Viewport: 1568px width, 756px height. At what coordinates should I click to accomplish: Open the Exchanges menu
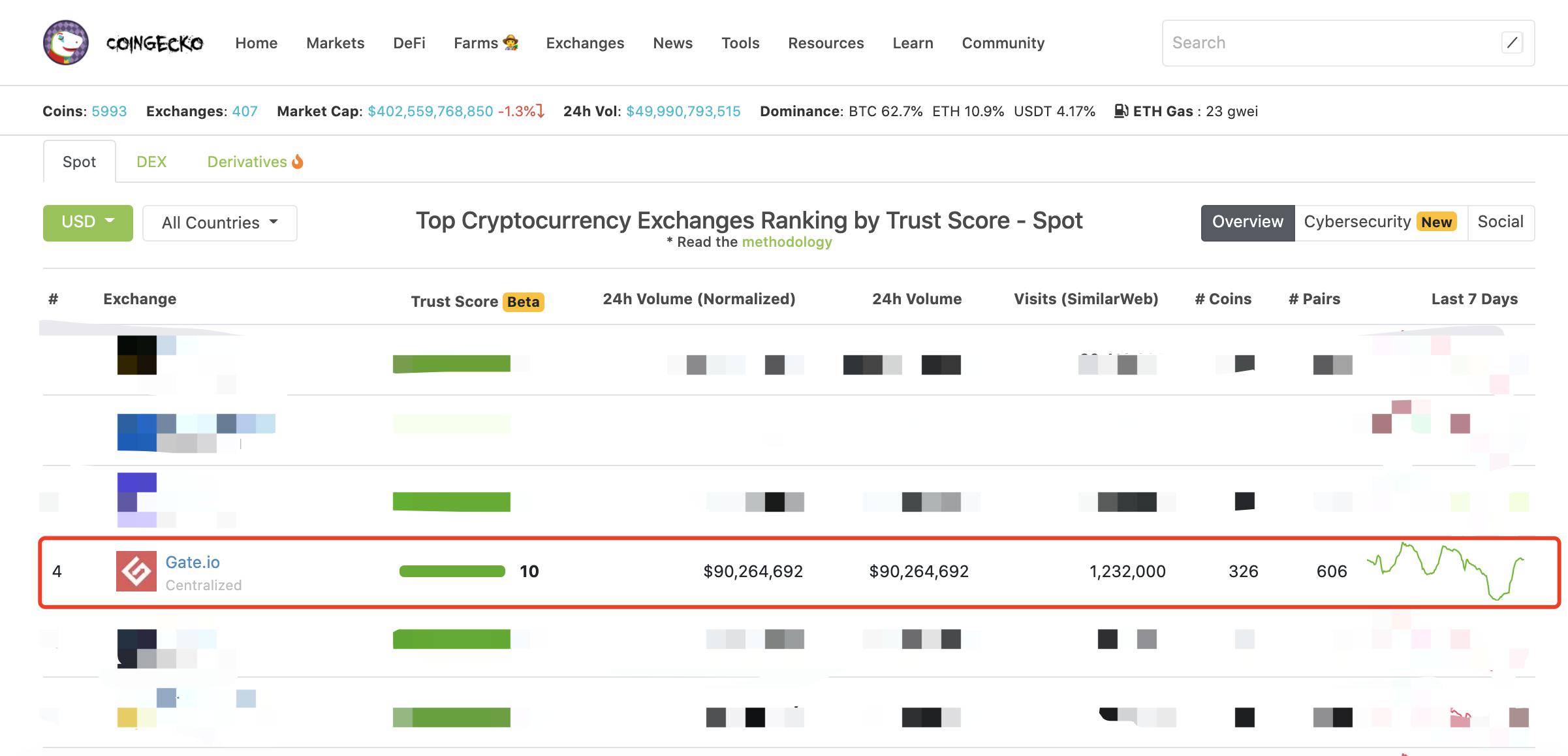click(586, 43)
